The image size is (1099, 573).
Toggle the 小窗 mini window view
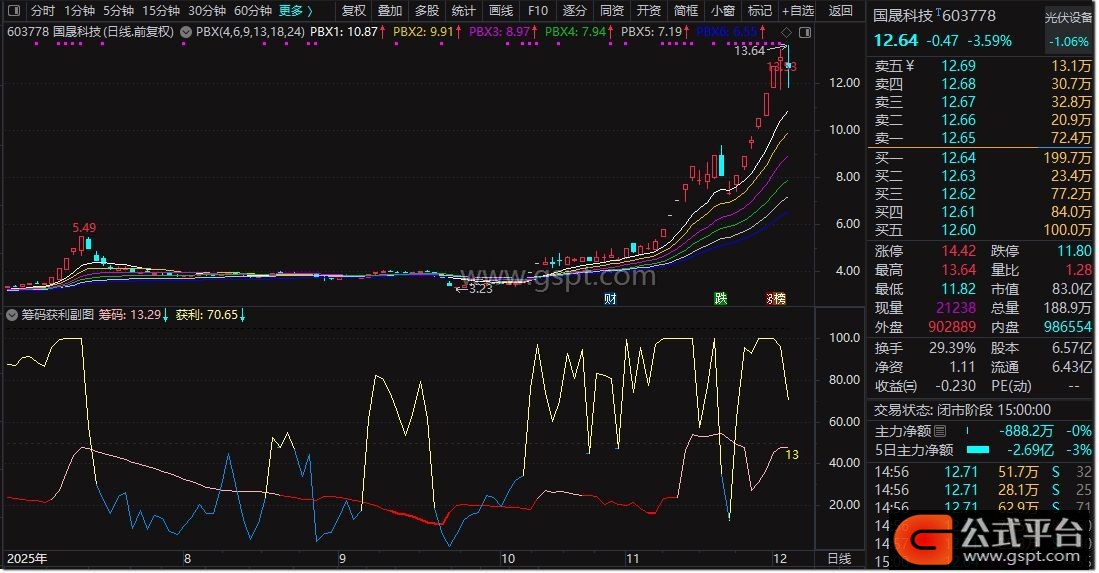tap(721, 11)
